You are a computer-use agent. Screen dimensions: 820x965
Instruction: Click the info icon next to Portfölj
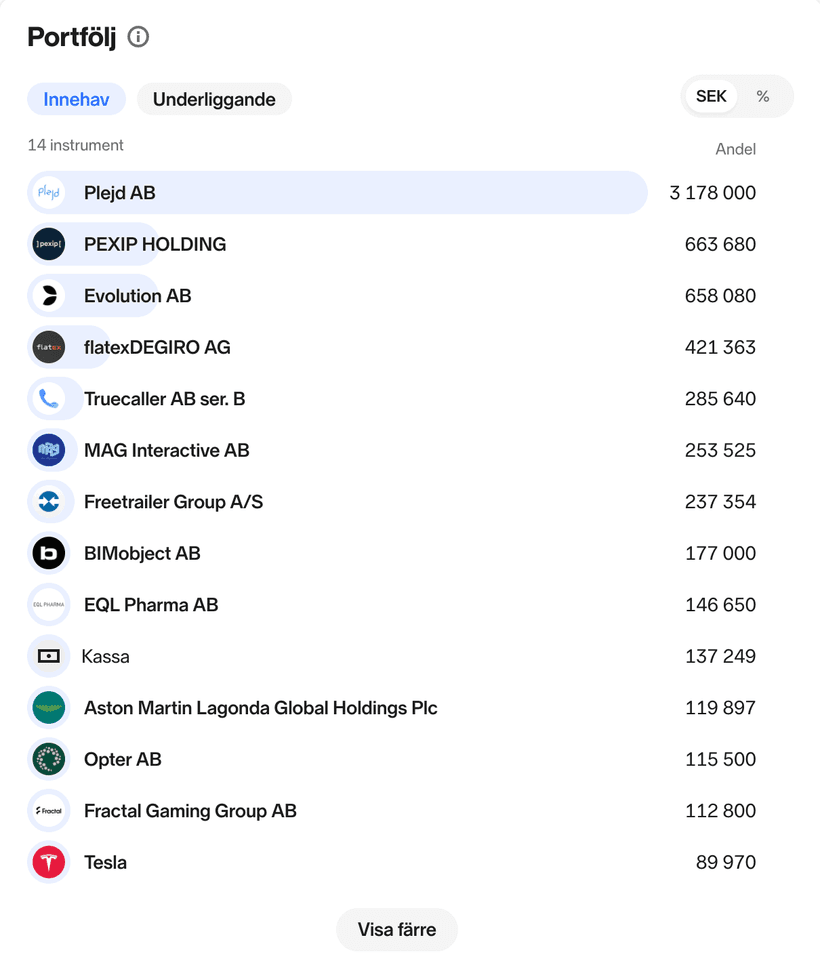pos(138,37)
